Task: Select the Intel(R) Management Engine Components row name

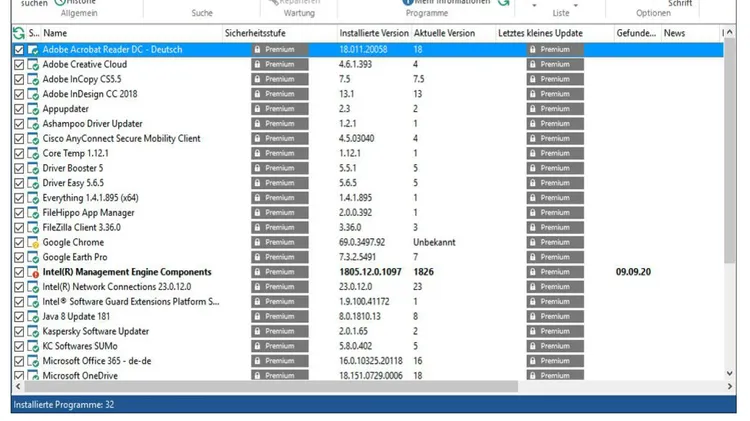Action: (127, 272)
